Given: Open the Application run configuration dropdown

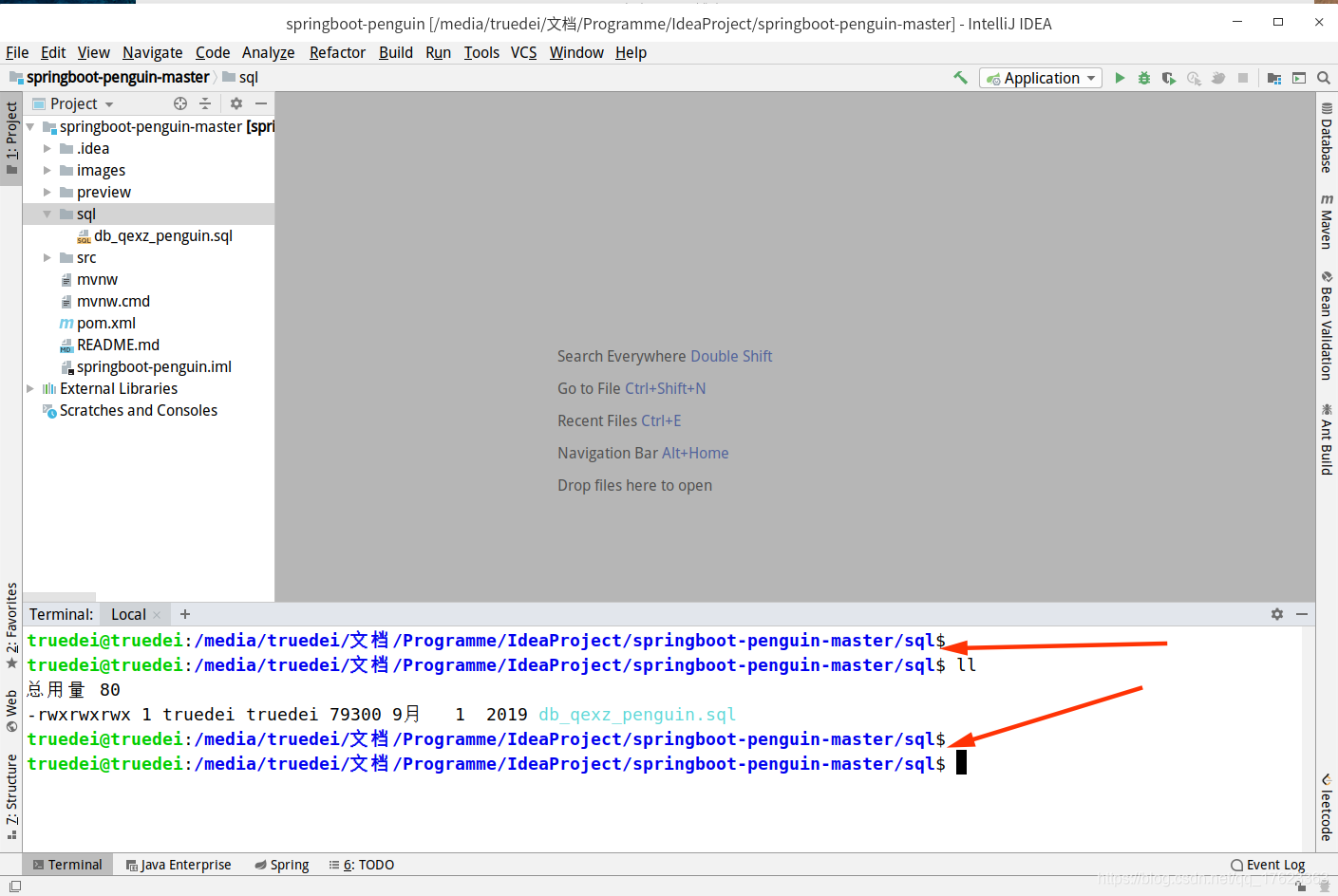Looking at the screenshot, I should (1041, 78).
